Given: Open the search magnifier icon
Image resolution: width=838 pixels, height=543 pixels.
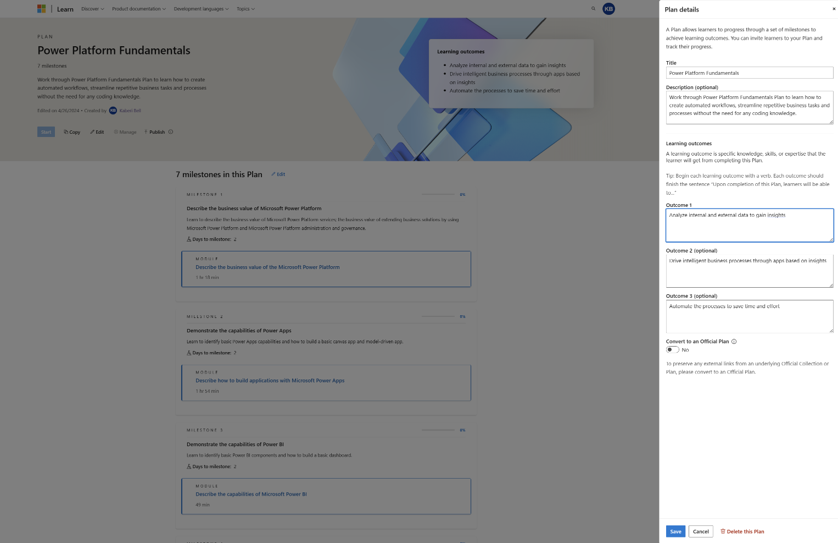Looking at the screenshot, I should pyautogui.click(x=593, y=9).
